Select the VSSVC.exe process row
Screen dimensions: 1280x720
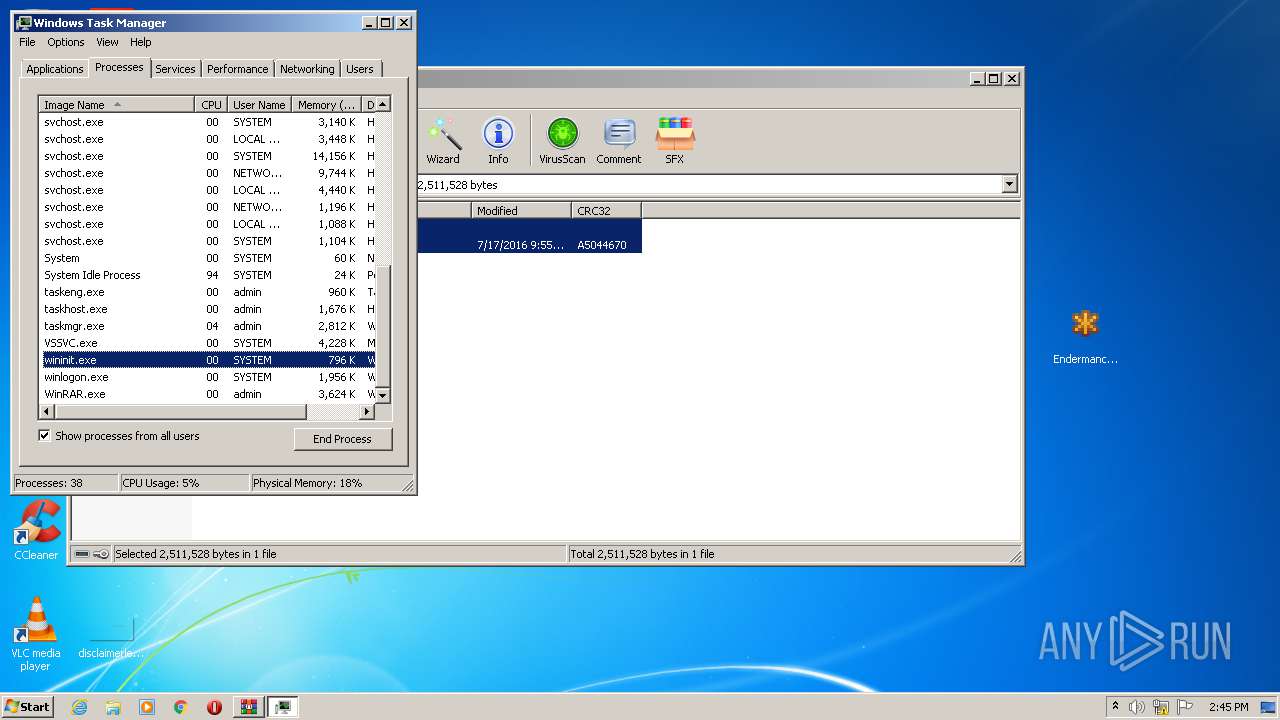pyautogui.click(x=207, y=343)
